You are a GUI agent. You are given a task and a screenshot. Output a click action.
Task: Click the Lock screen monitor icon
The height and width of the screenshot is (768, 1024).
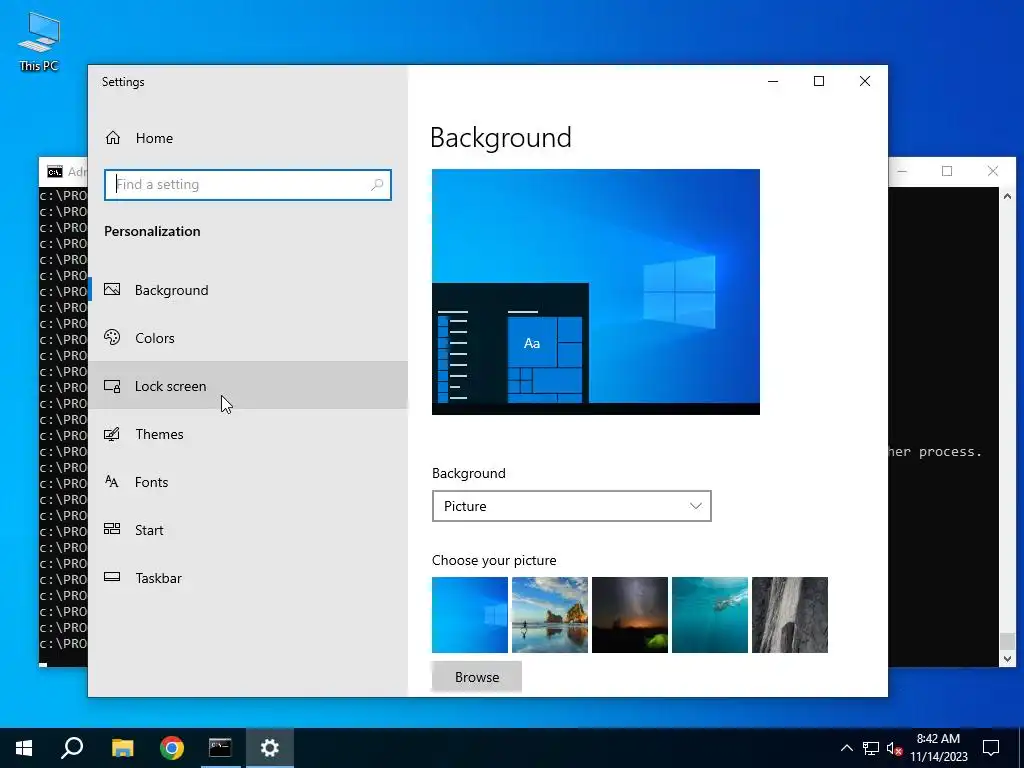(112, 386)
